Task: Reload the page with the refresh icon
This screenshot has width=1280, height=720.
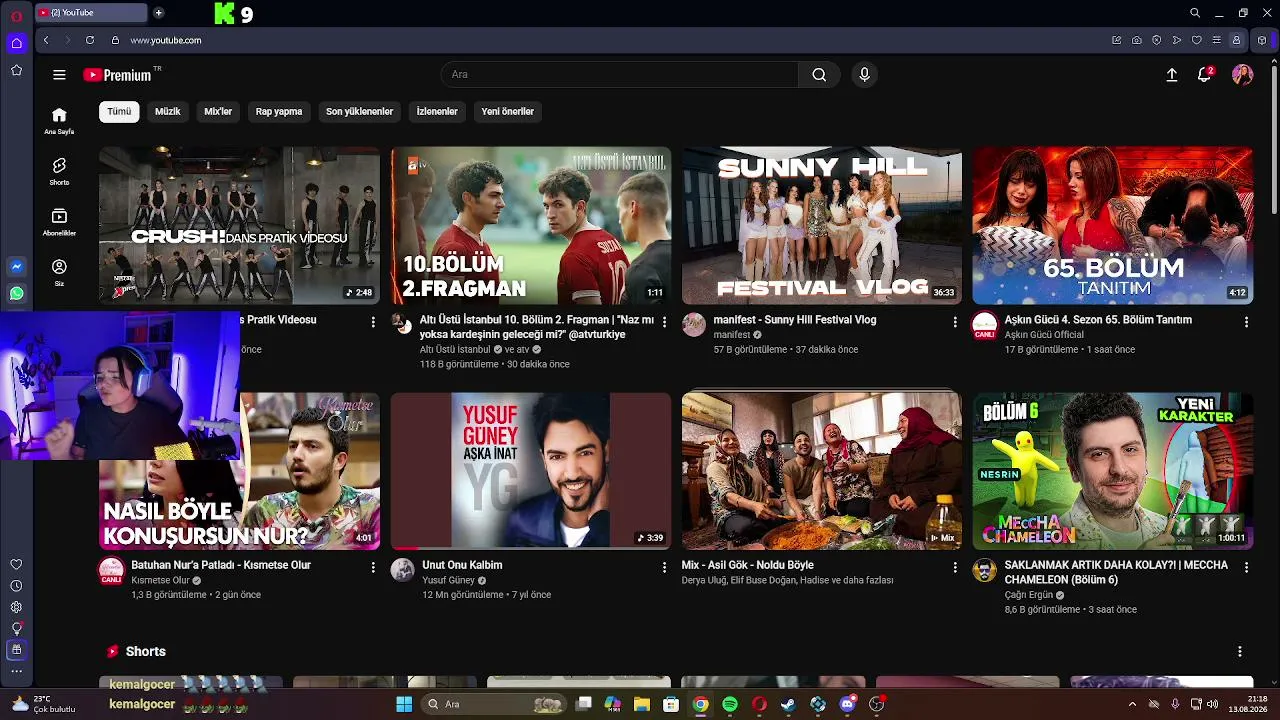Action: (90, 40)
